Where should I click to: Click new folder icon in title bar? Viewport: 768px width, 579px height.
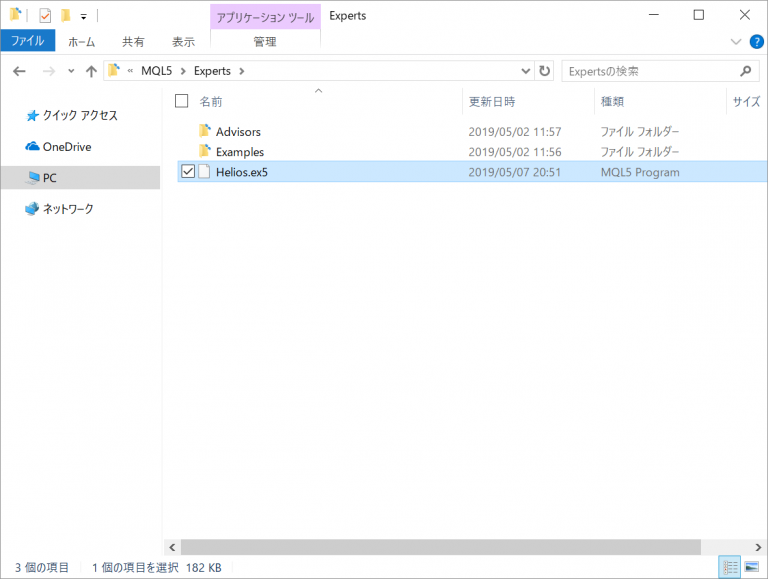[x=65, y=15]
